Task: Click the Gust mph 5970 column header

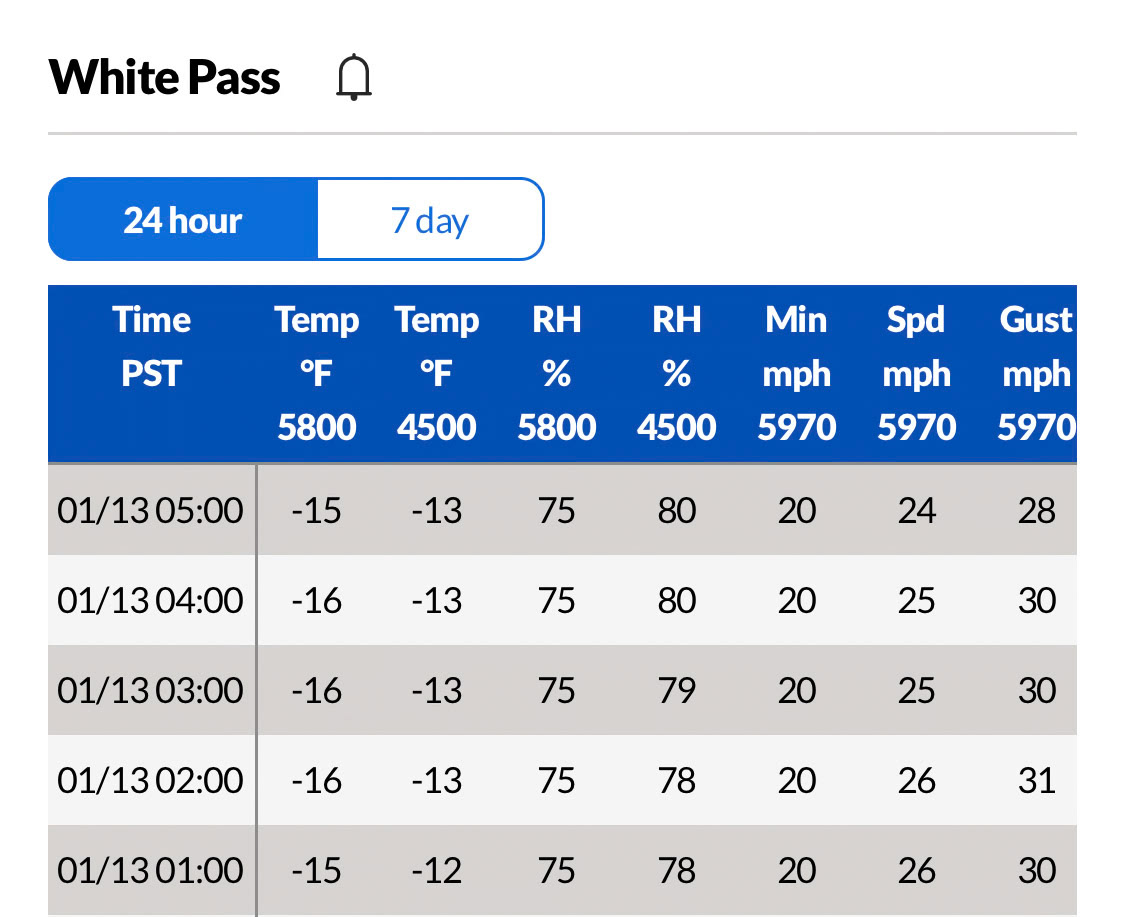Action: tap(1037, 373)
